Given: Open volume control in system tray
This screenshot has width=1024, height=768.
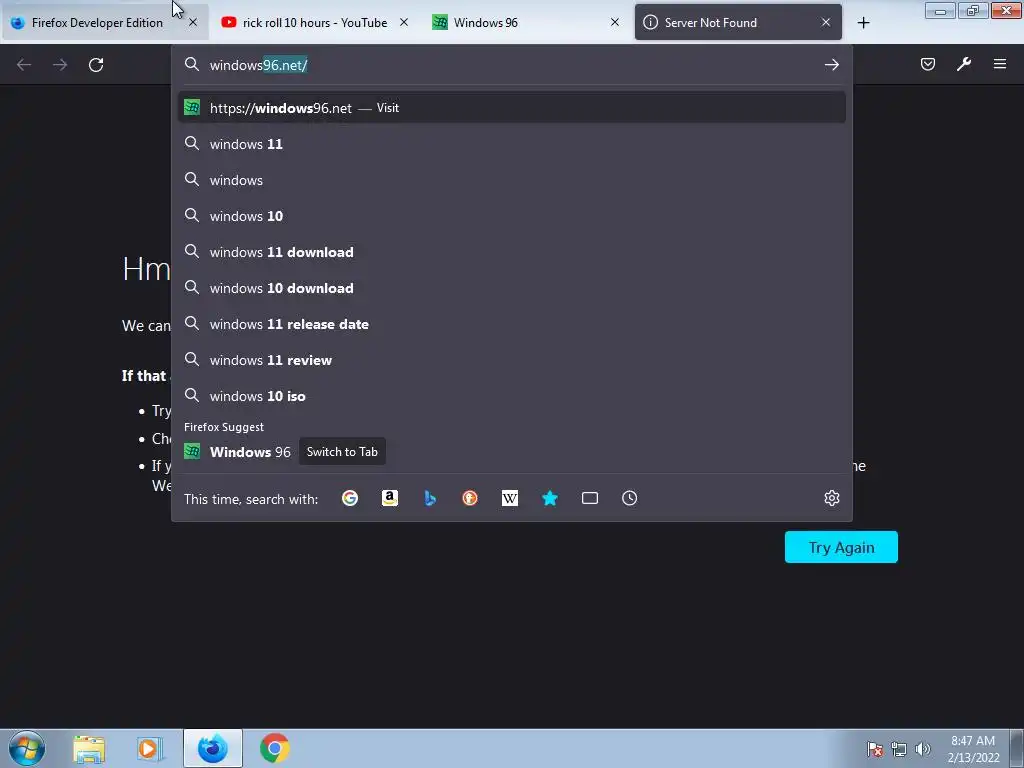Looking at the screenshot, I should click(923, 749).
